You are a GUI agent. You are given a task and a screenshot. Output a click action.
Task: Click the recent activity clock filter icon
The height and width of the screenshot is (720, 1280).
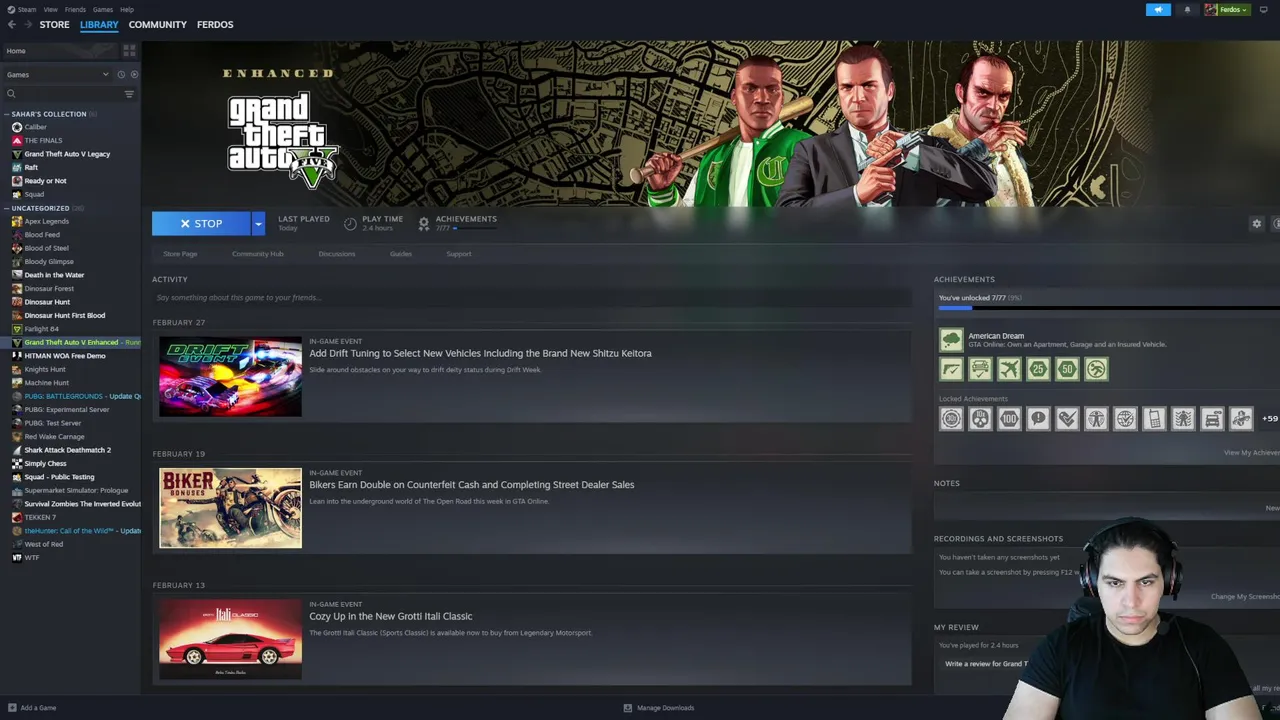[x=121, y=74]
